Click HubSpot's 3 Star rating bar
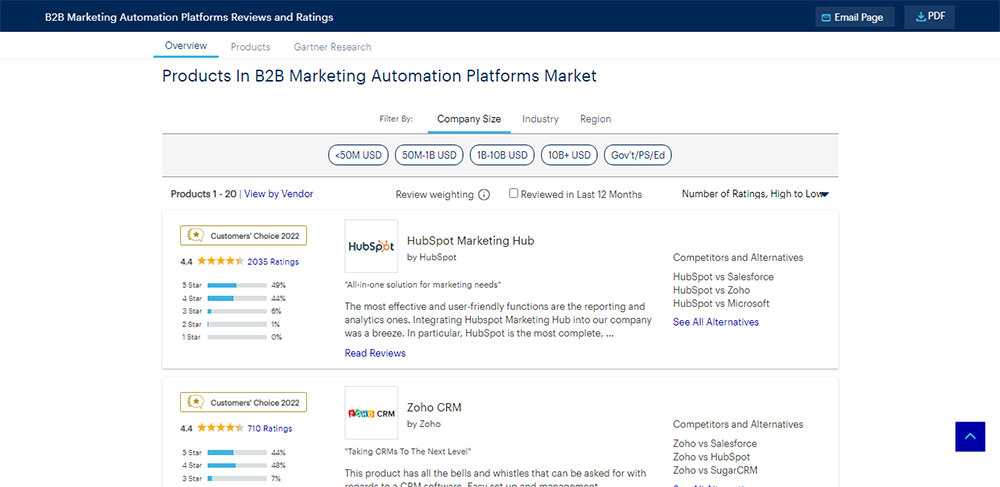The image size is (1000, 487). click(x=237, y=311)
